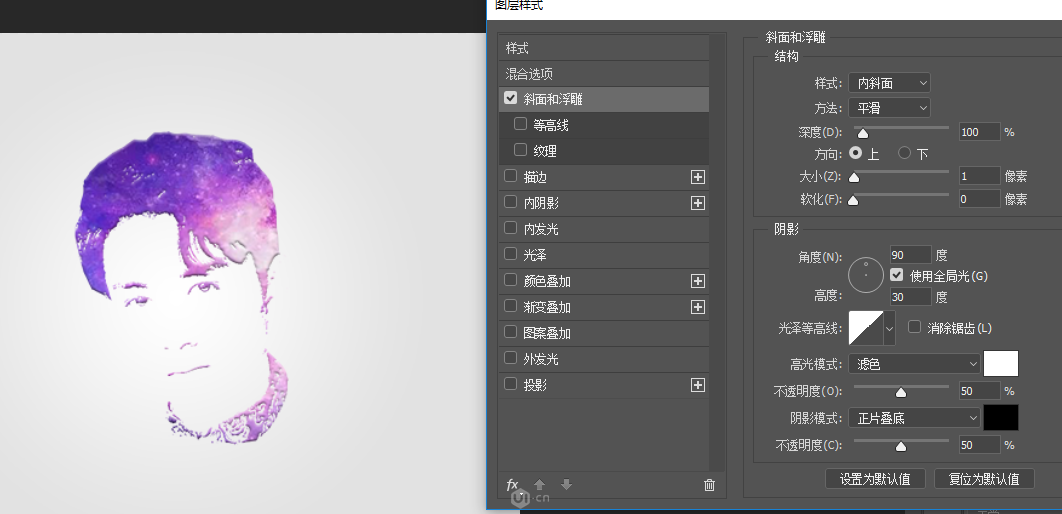Enable the 内发光 checkbox
1062x514 pixels.
coord(511,228)
